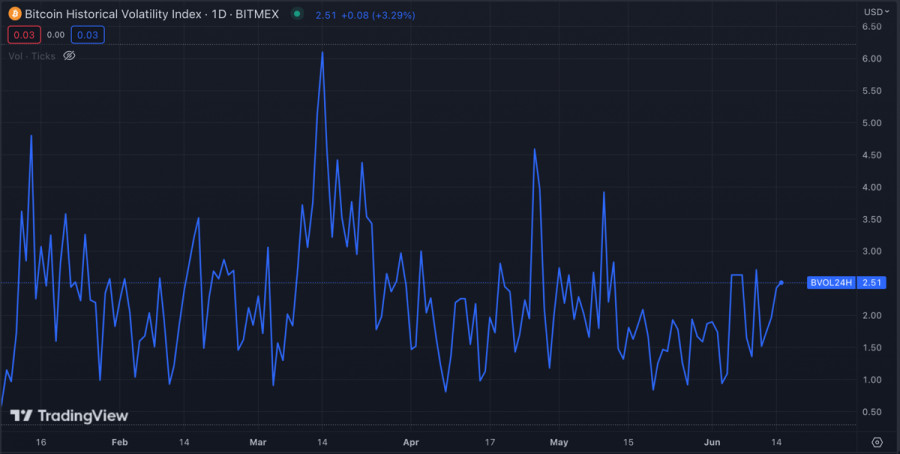Click the Vol · Ticks indicator label
Screen dimensions: 900x454
32,56
